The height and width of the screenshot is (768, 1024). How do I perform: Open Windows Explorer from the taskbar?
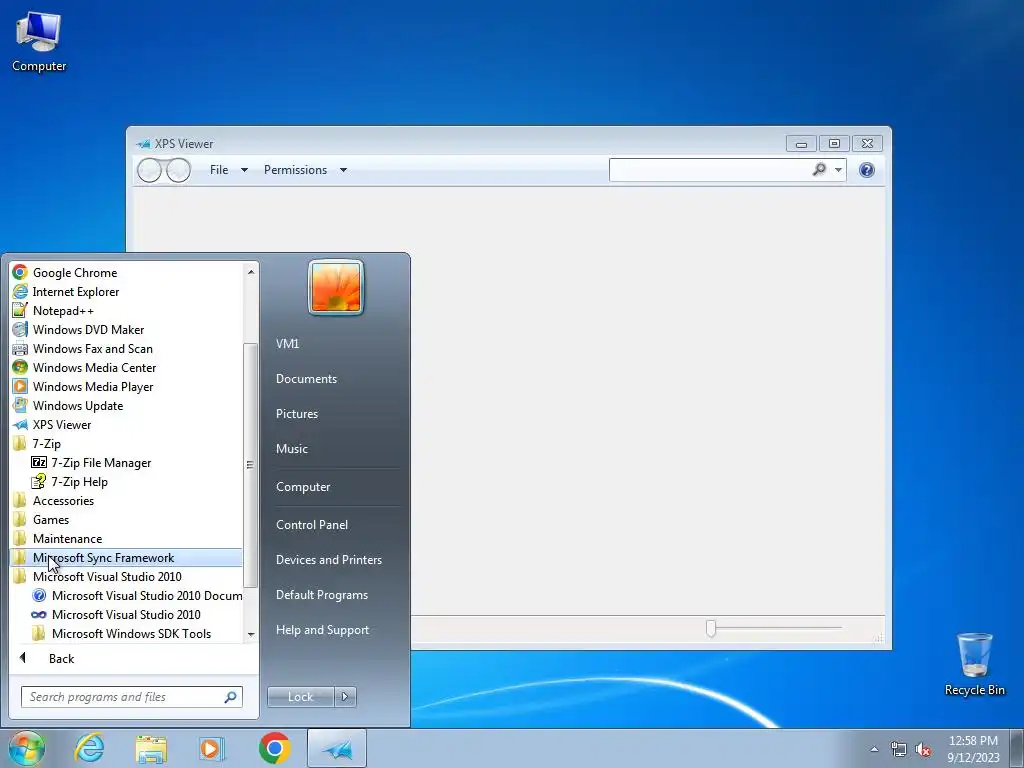pyautogui.click(x=151, y=748)
